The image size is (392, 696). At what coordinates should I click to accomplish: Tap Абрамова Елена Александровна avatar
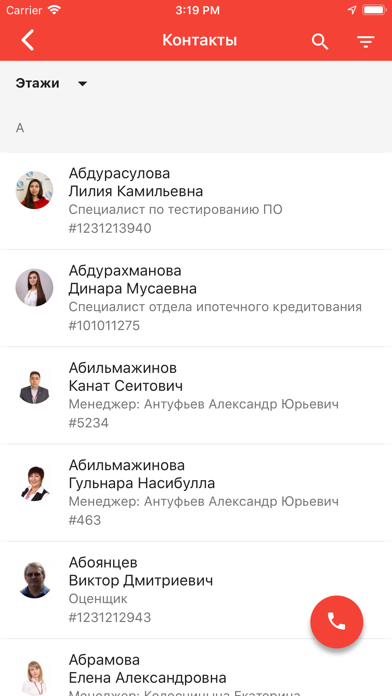(x=34, y=677)
